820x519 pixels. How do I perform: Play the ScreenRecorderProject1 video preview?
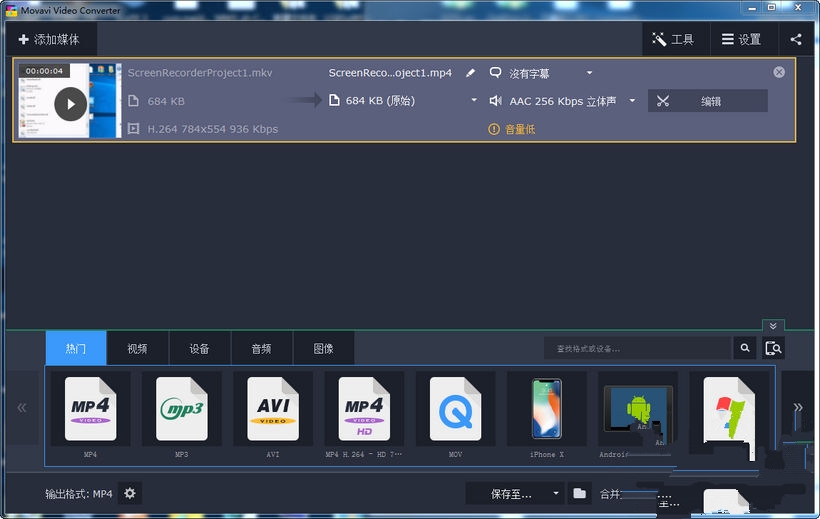70,103
